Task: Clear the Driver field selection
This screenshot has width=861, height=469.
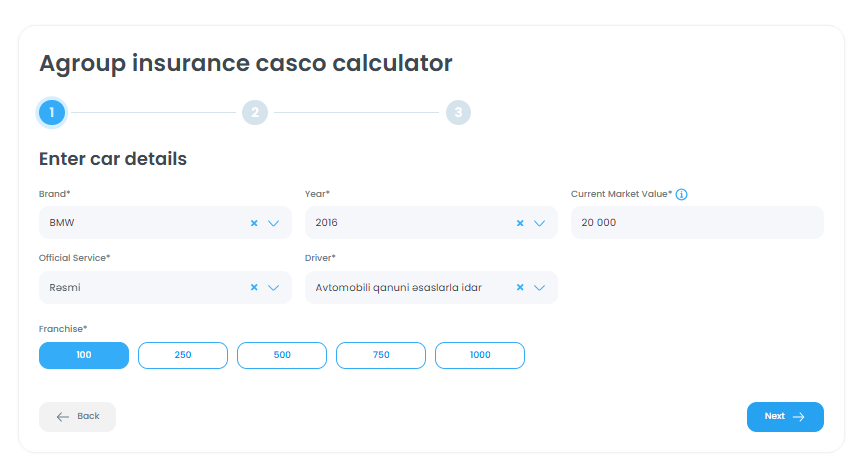Action: tap(520, 287)
